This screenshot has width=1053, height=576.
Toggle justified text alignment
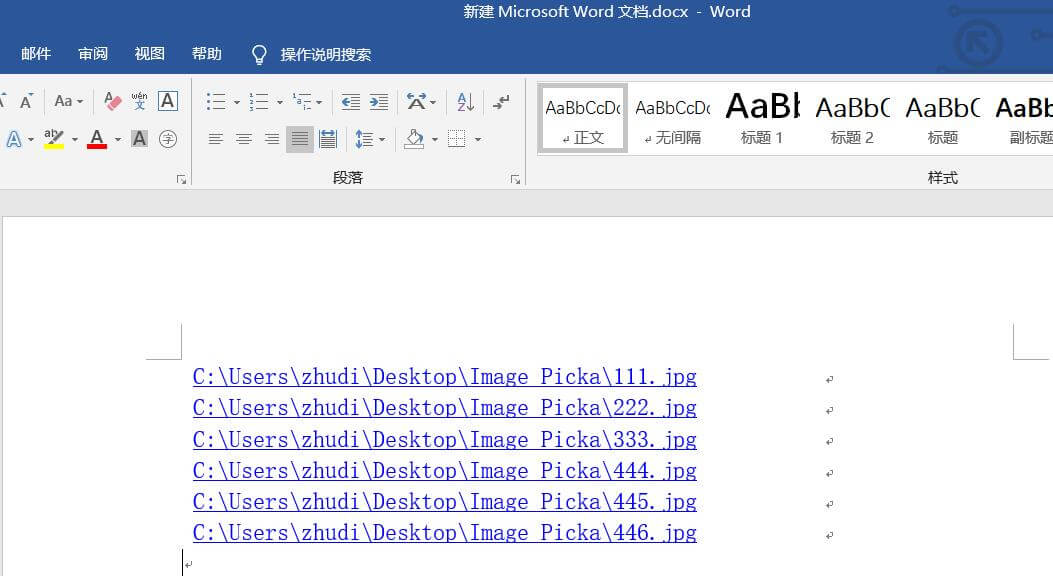click(x=299, y=139)
